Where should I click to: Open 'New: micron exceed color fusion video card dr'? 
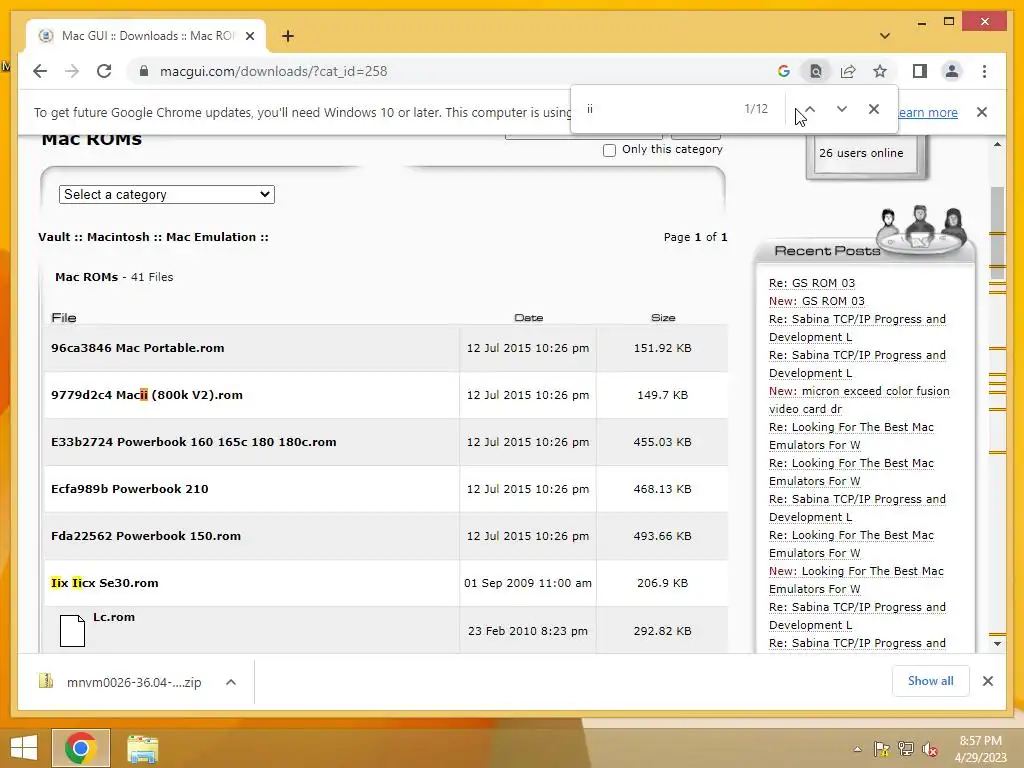click(859, 400)
